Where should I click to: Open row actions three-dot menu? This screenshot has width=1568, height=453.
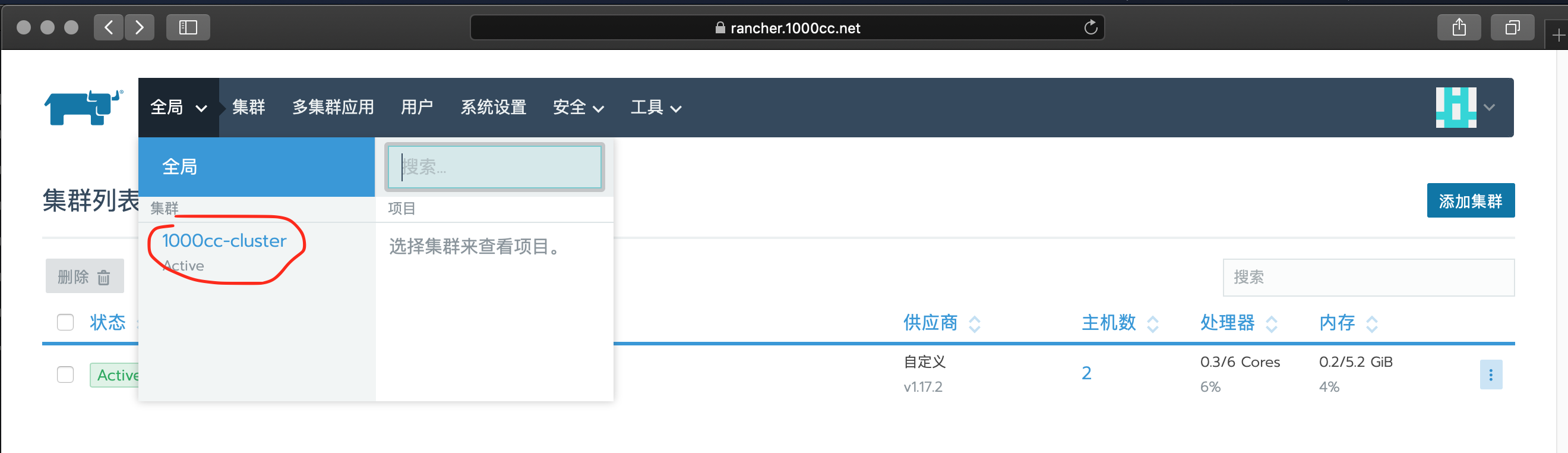pyautogui.click(x=1491, y=375)
